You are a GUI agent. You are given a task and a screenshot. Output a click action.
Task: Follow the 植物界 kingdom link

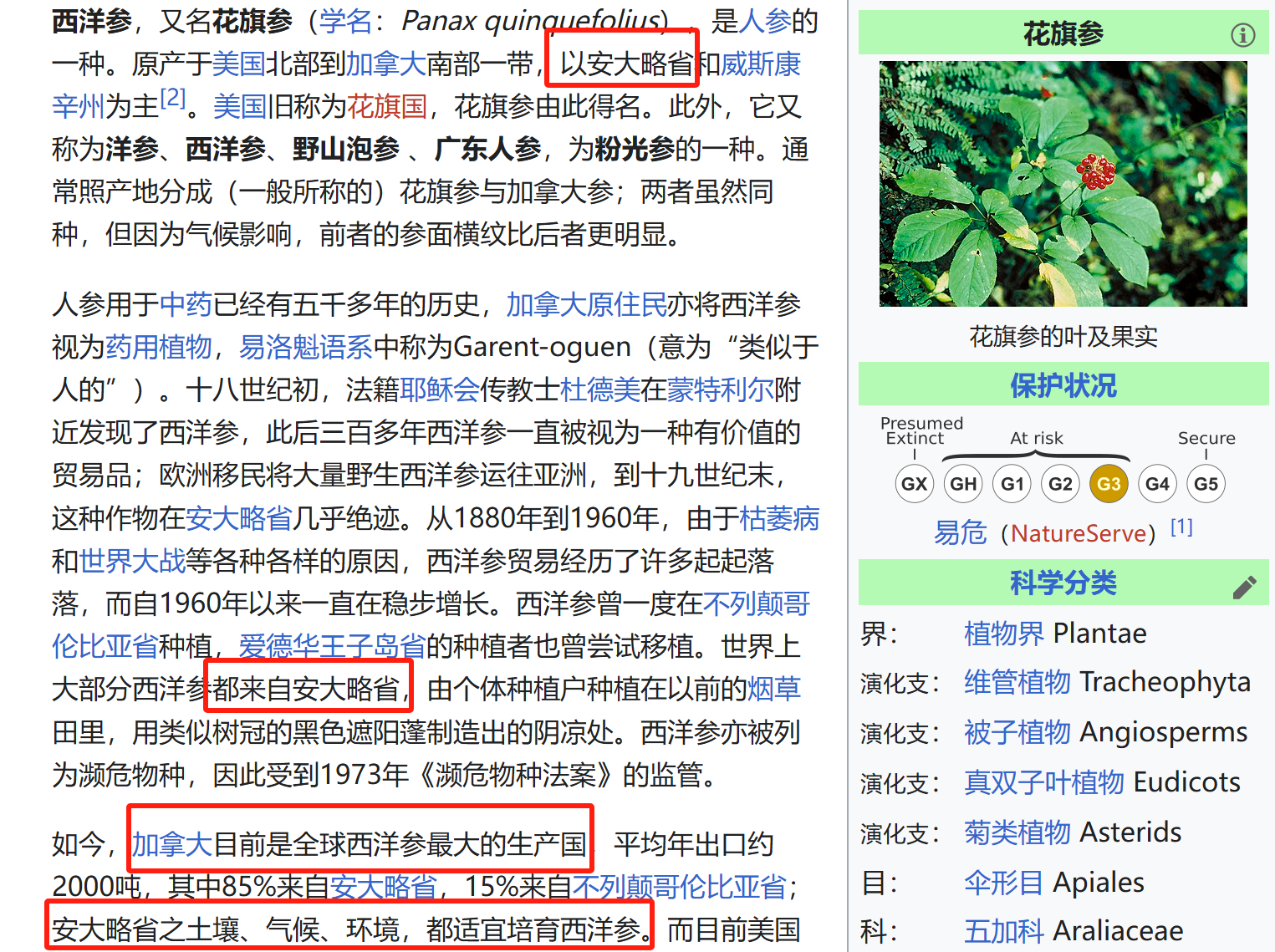pos(1003,634)
